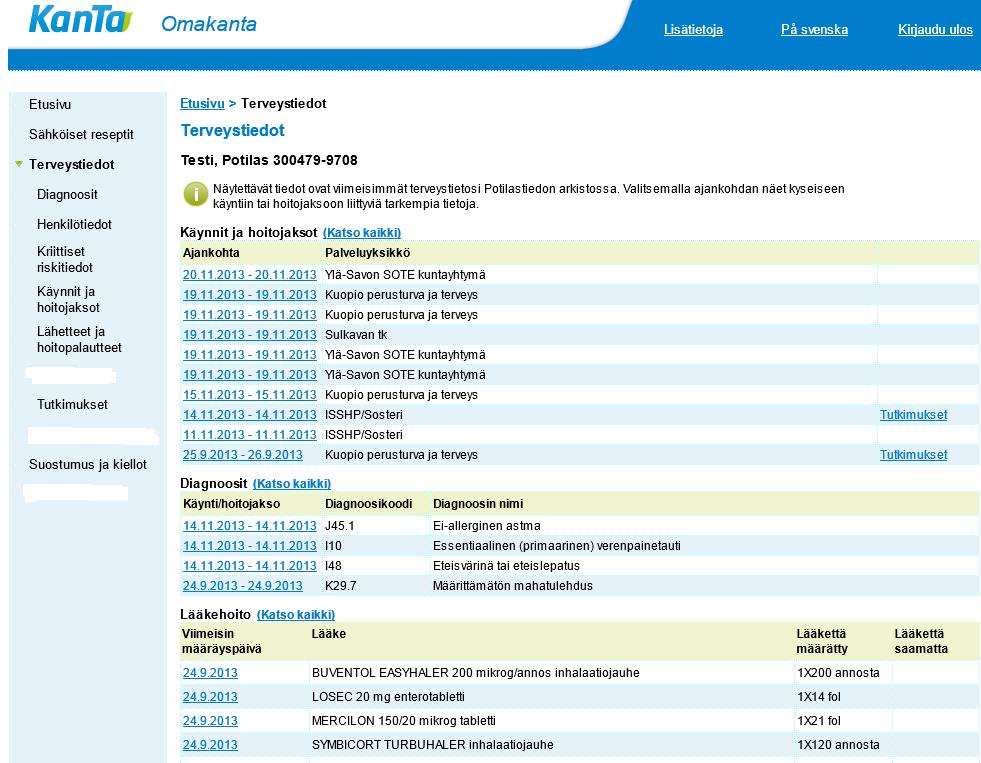Click the Etusivu breadcrumb link
The image size is (981, 763).
(202, 104)
